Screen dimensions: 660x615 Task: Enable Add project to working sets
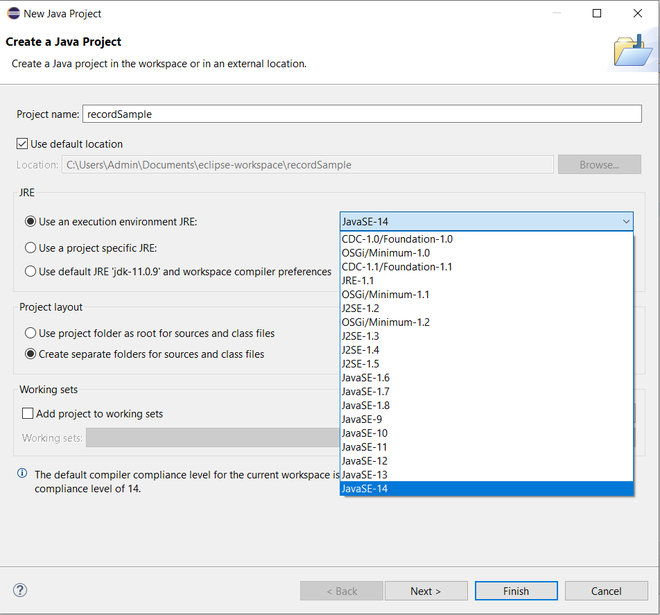click(x=28, y=414)
